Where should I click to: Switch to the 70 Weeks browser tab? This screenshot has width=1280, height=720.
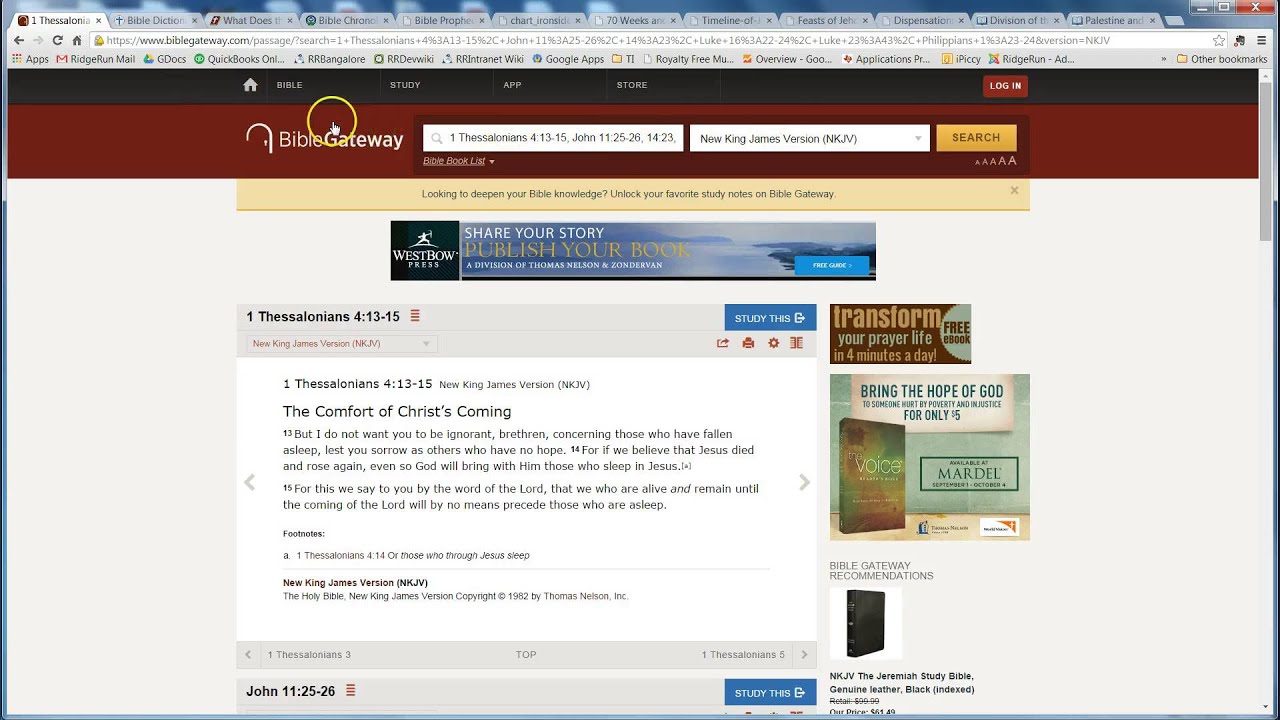click(x=634, y=20)
